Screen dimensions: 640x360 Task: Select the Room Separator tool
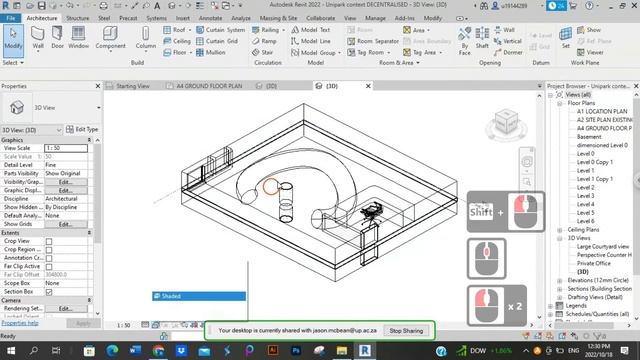[373, 41]
